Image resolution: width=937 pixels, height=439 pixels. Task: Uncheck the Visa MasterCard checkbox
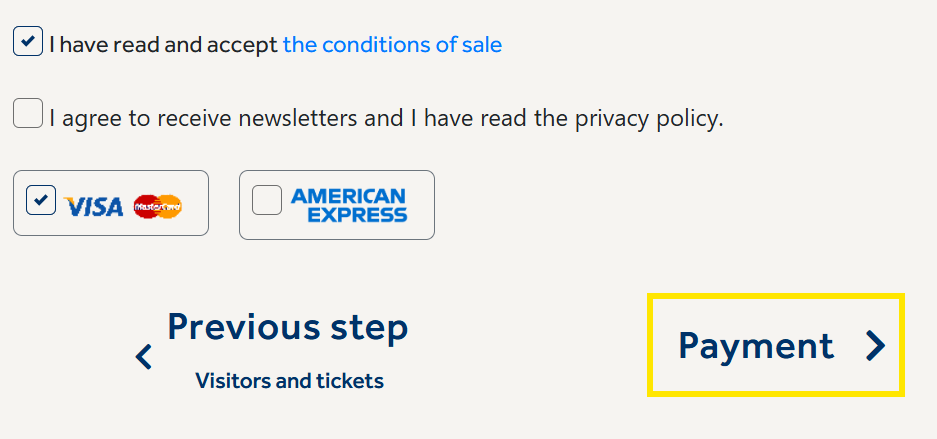coord(41,201)
